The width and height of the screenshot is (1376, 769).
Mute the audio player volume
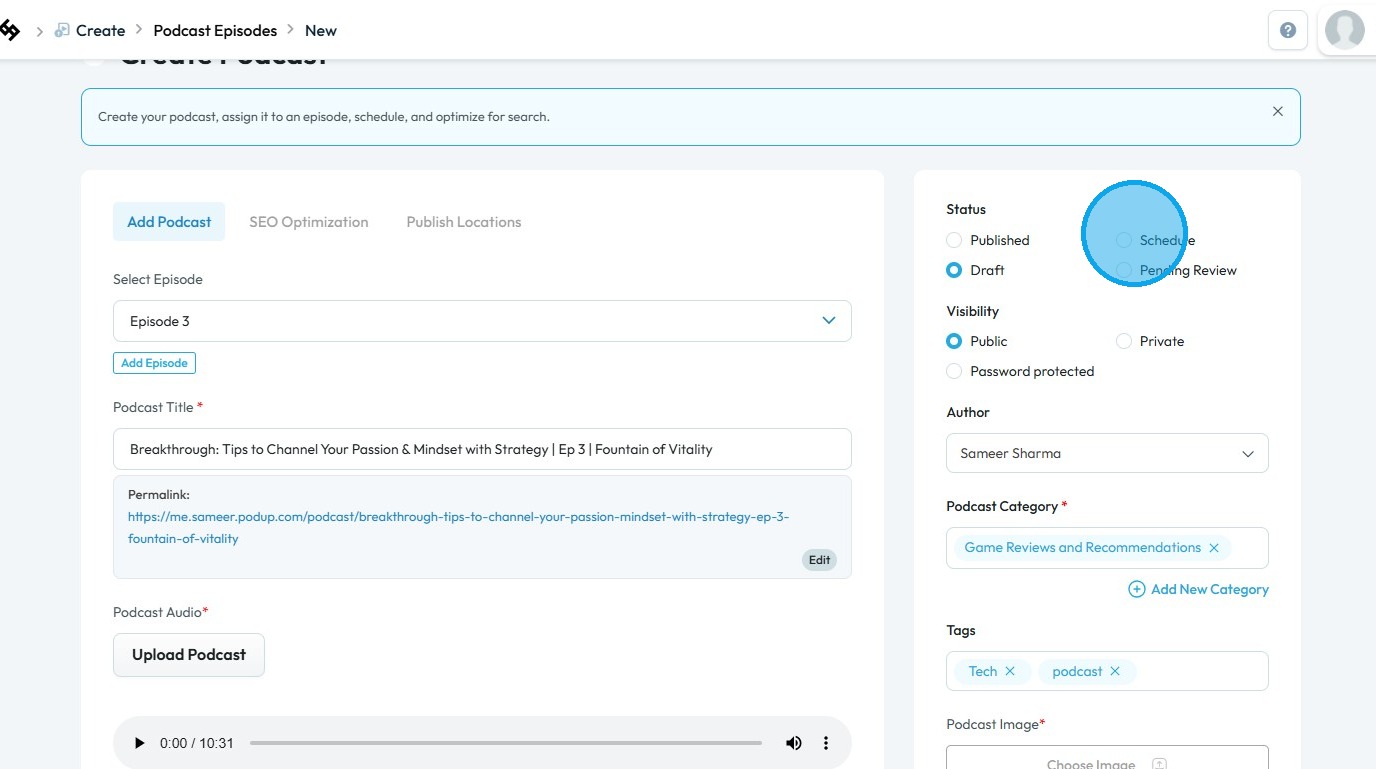click(793, 743)
